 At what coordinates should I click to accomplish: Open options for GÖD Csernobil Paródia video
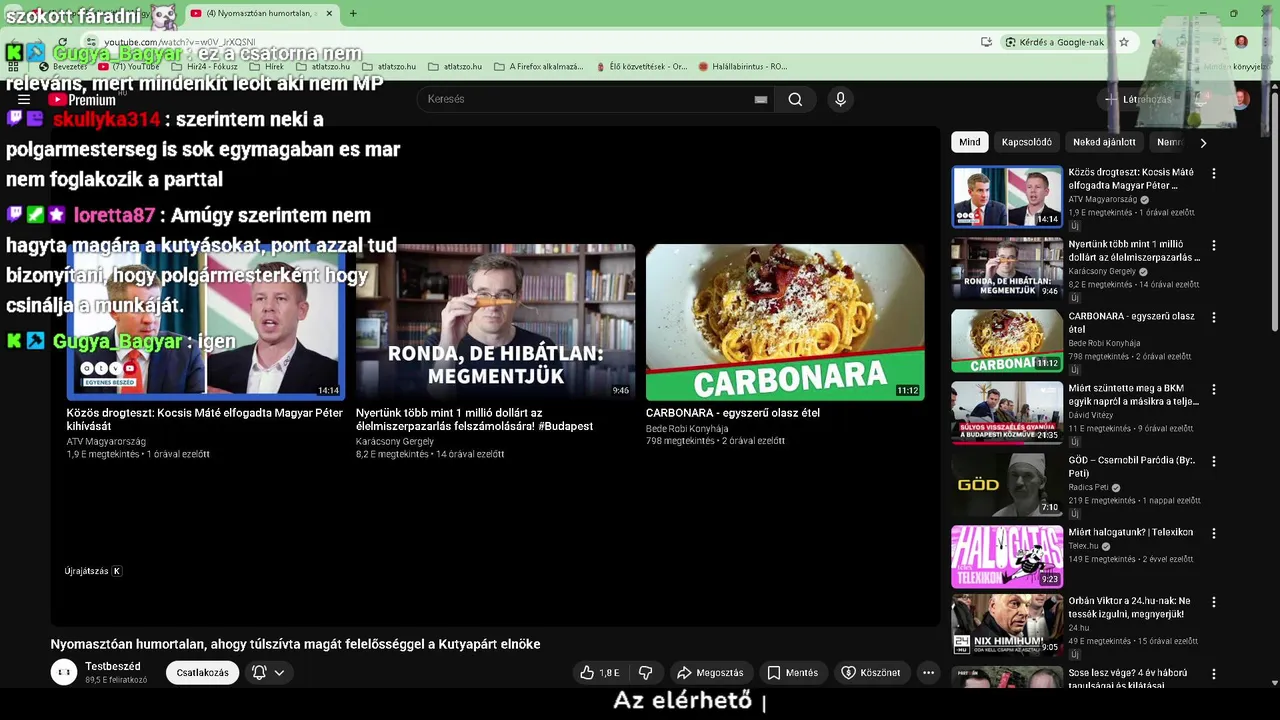coord(1214,461)
